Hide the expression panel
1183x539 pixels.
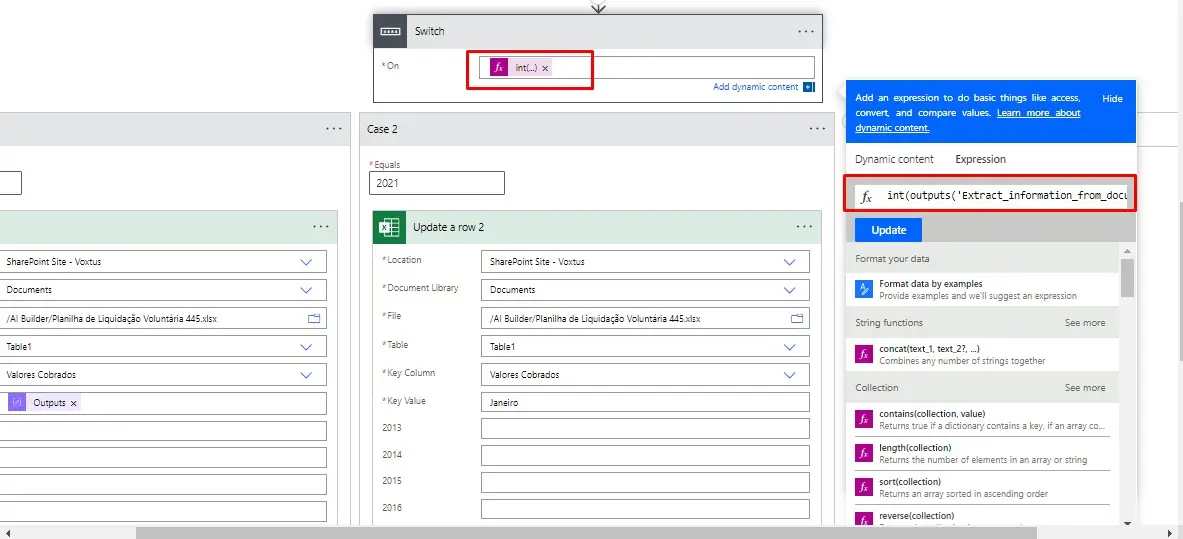[1112, 99]
